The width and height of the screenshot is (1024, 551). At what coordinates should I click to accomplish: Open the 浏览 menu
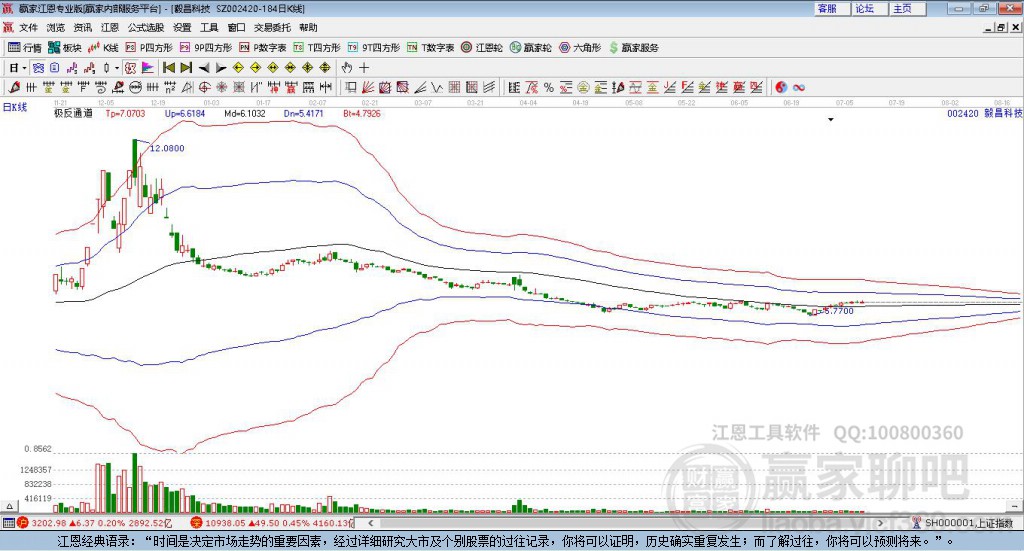(x=56, y=27)
